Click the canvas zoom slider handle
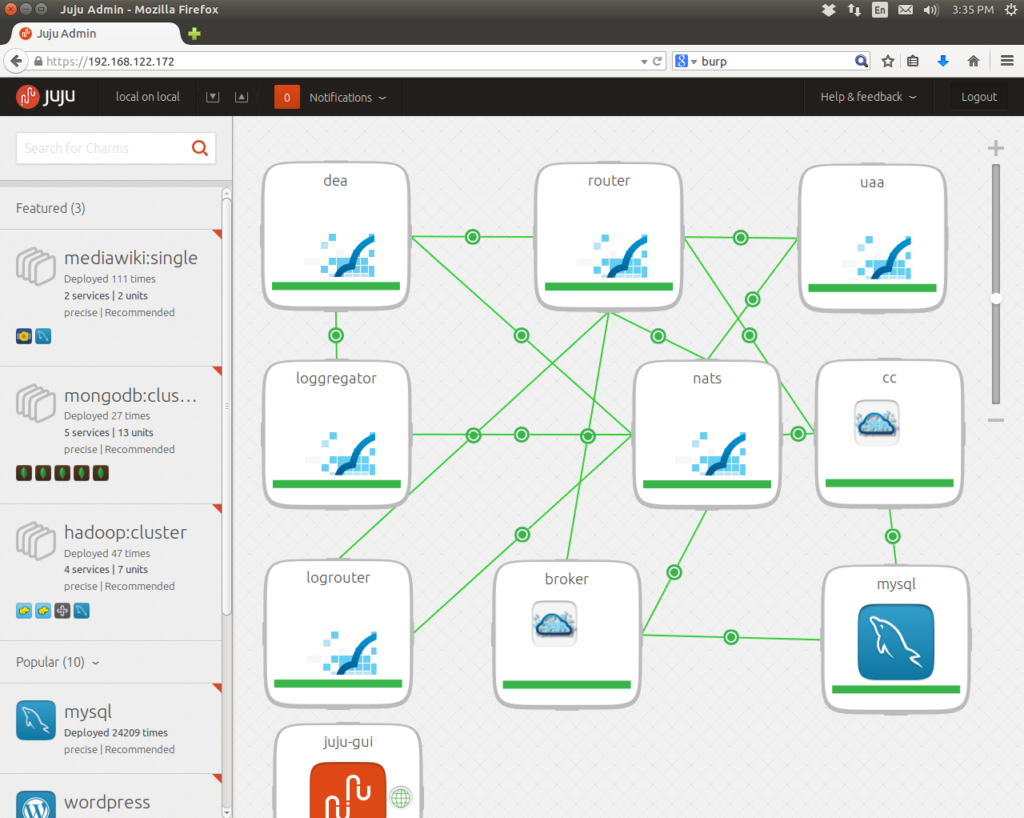 point(996,298)
